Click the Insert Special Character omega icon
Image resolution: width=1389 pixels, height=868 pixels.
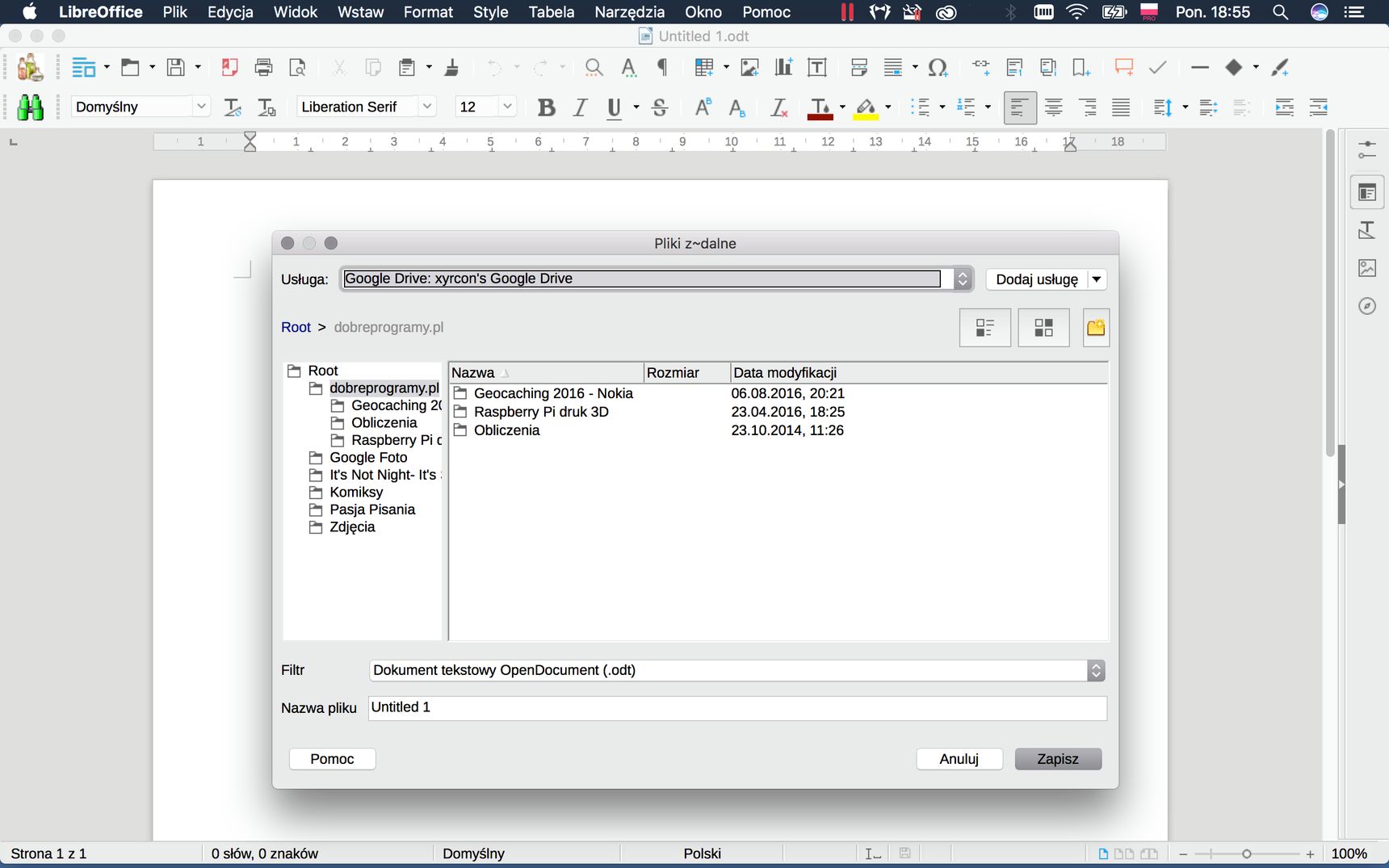[x=937, y=68]
